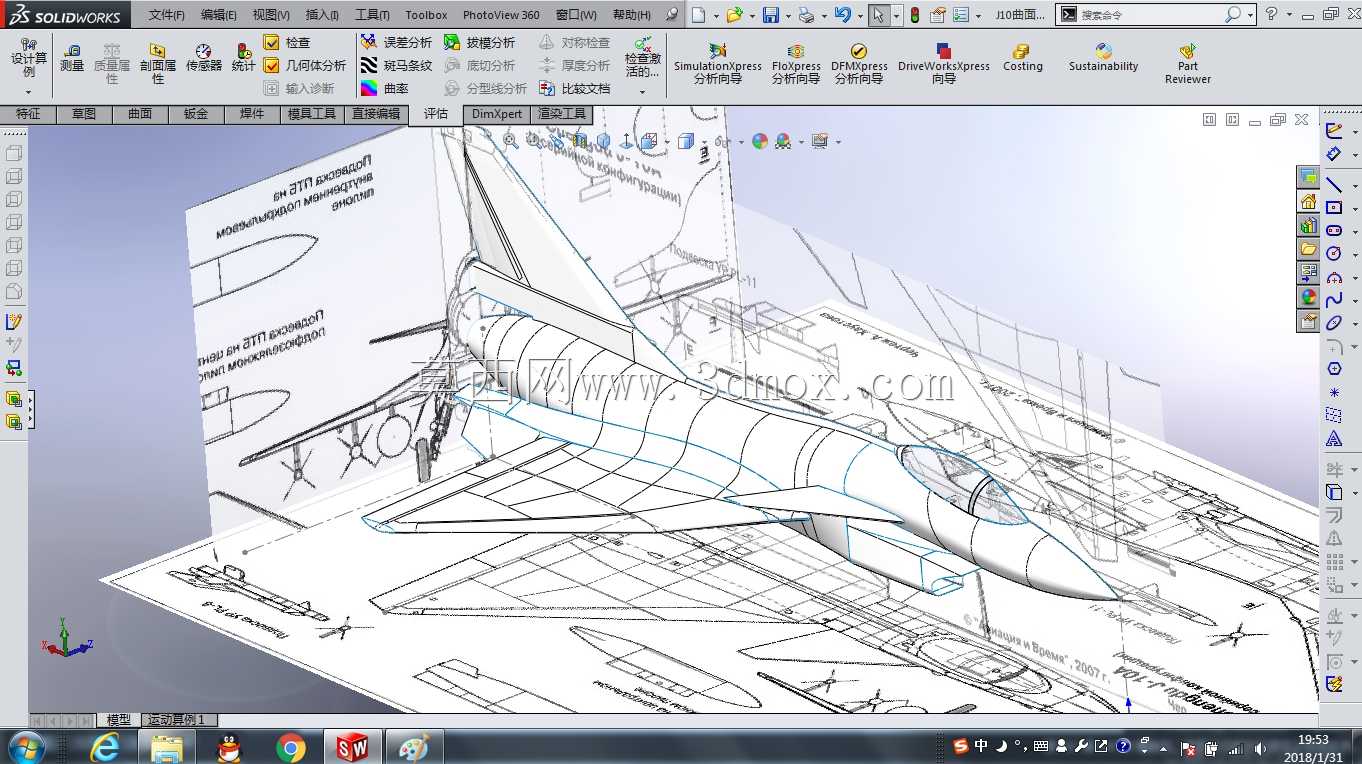Expand the 设计算例 dropdown arrow
1362x764 pixels.
tap(28, 92)
